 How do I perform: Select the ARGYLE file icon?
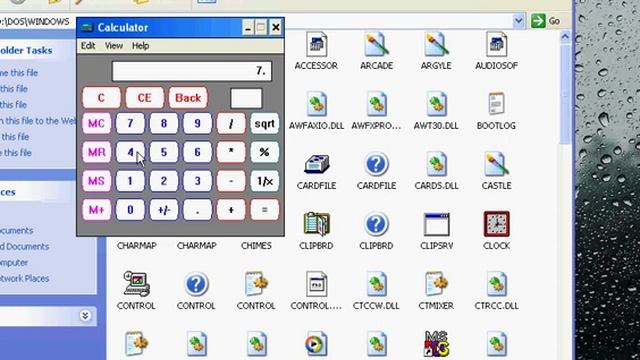(x=436, y=45)
